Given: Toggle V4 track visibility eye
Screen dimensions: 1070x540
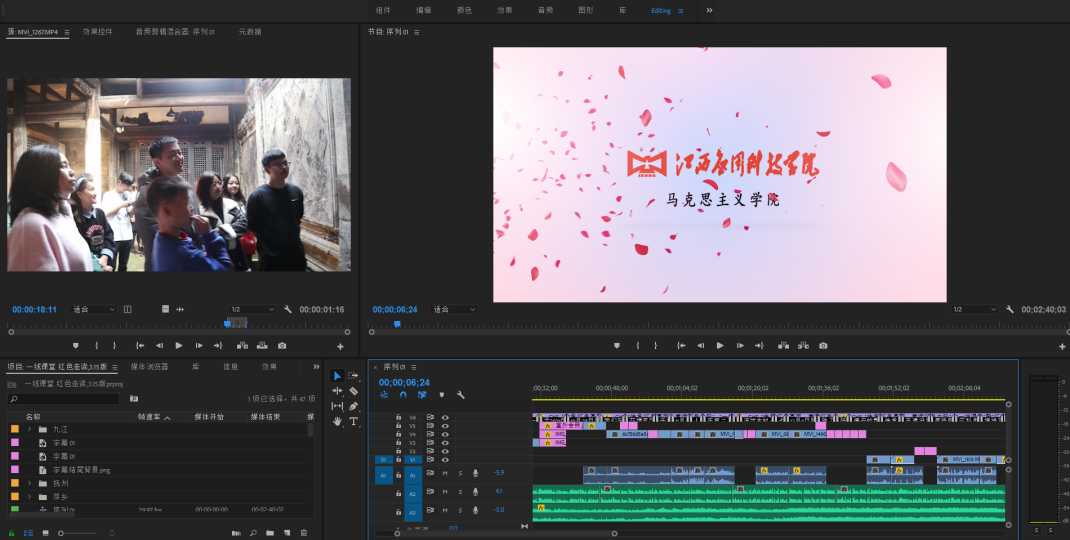Looking at the screenshot, I should 445,434.
